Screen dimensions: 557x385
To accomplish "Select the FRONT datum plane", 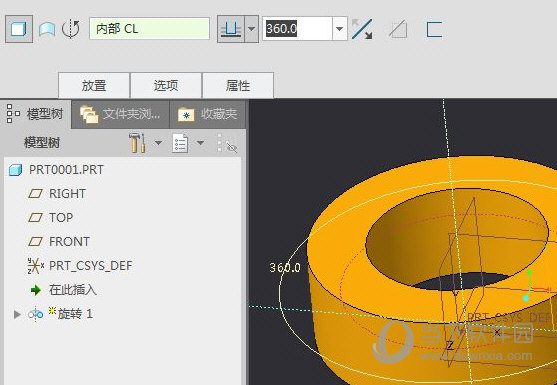I will pos(69,242).
